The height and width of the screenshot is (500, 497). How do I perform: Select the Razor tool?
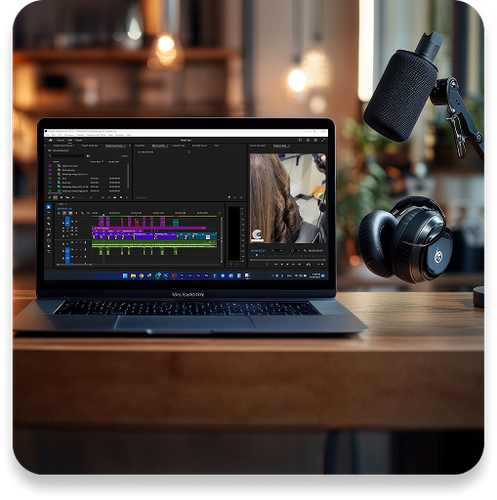coord(49,224)
